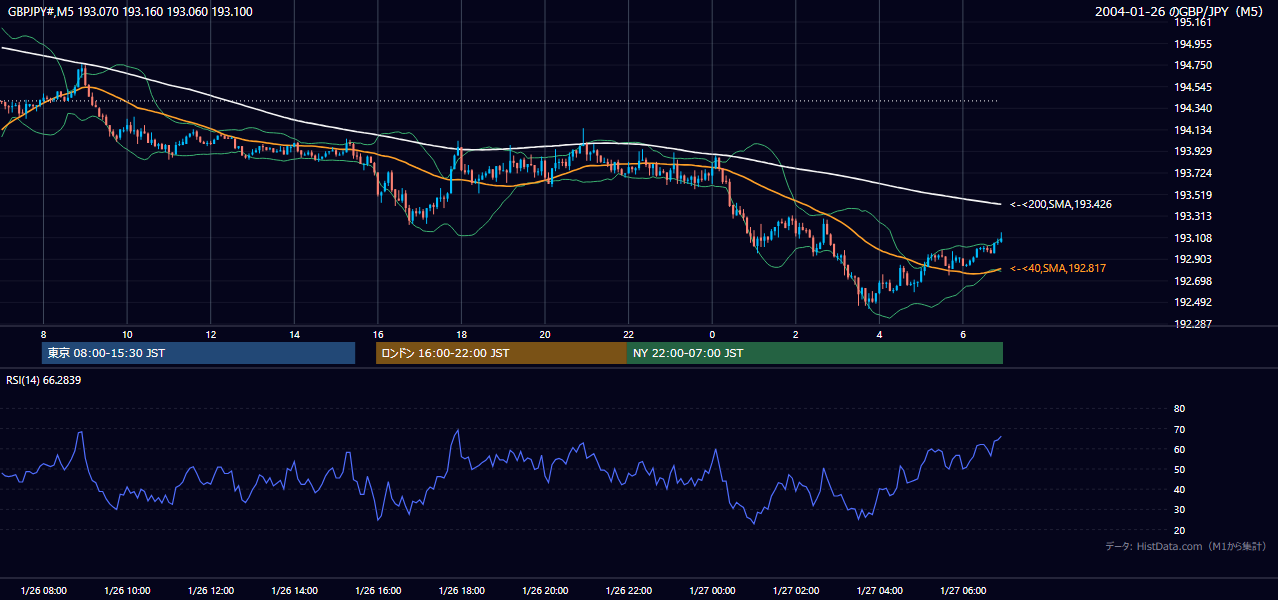Click hour label 22 under price chart
The width and height of the screenshot is (1278, 600).
click(x=628, y=334)
